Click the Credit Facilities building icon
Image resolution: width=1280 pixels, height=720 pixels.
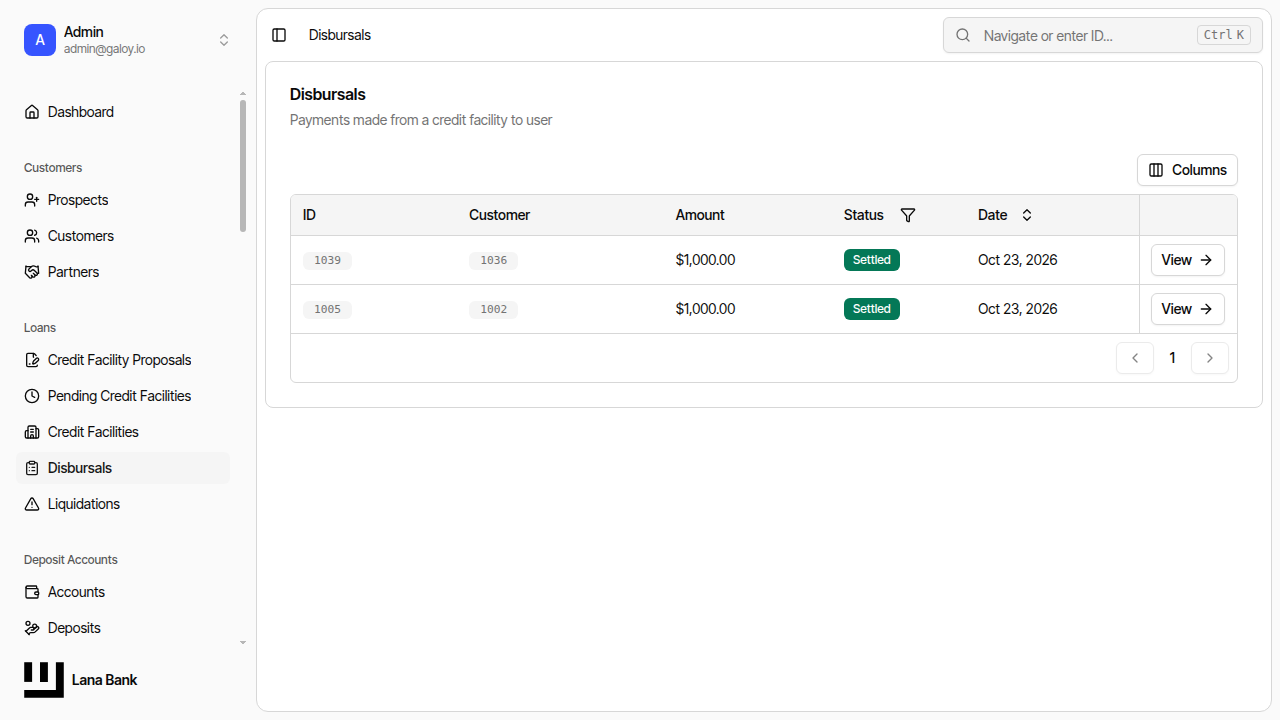(x=32, y=432)
